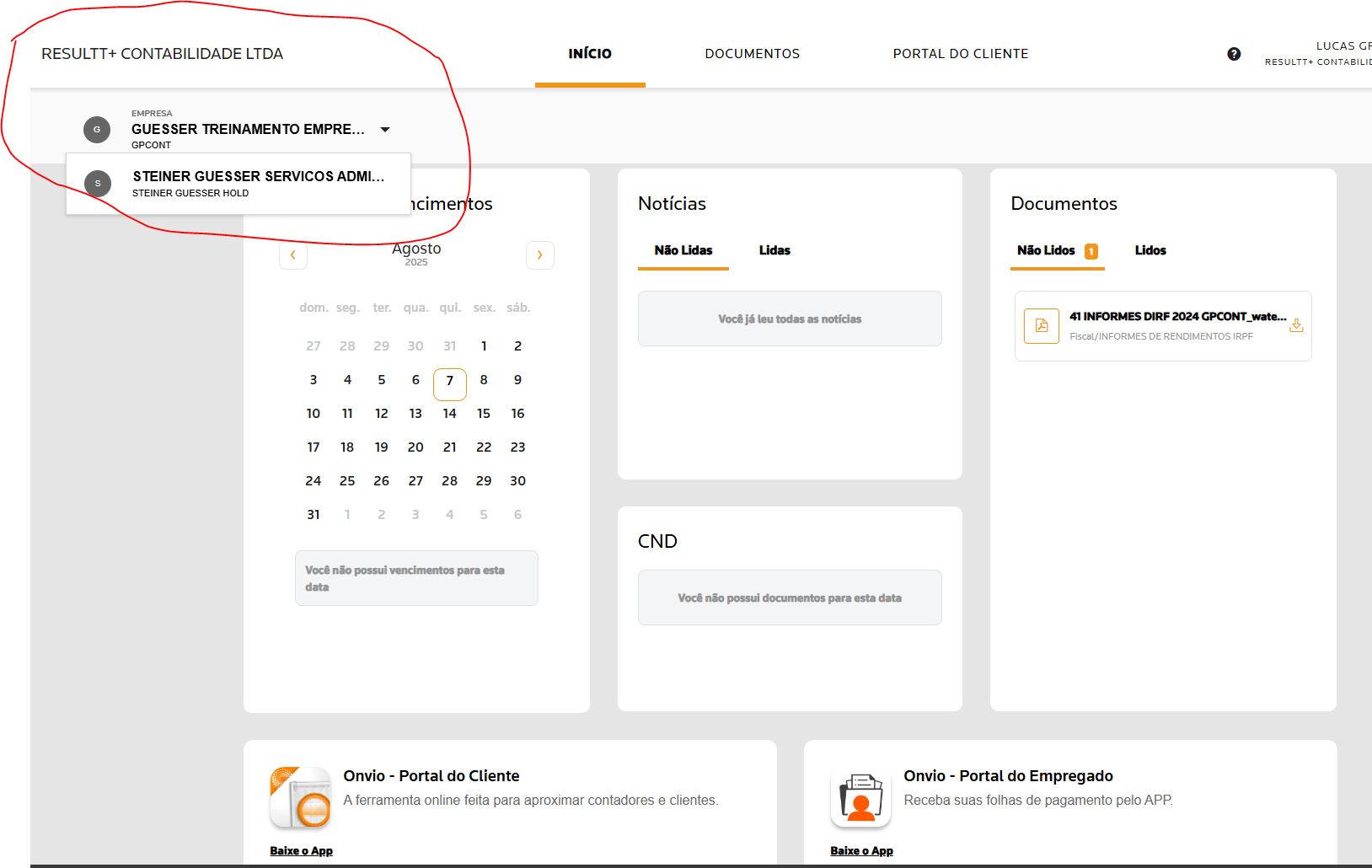Click Baixe o App link for Portal do Empregado
This screenshot has height=868, width=1372.
[861, 850]
